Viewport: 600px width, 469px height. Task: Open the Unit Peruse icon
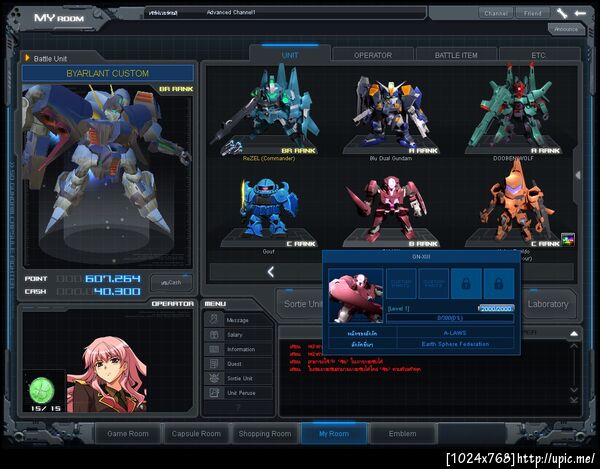pos(214,392)
